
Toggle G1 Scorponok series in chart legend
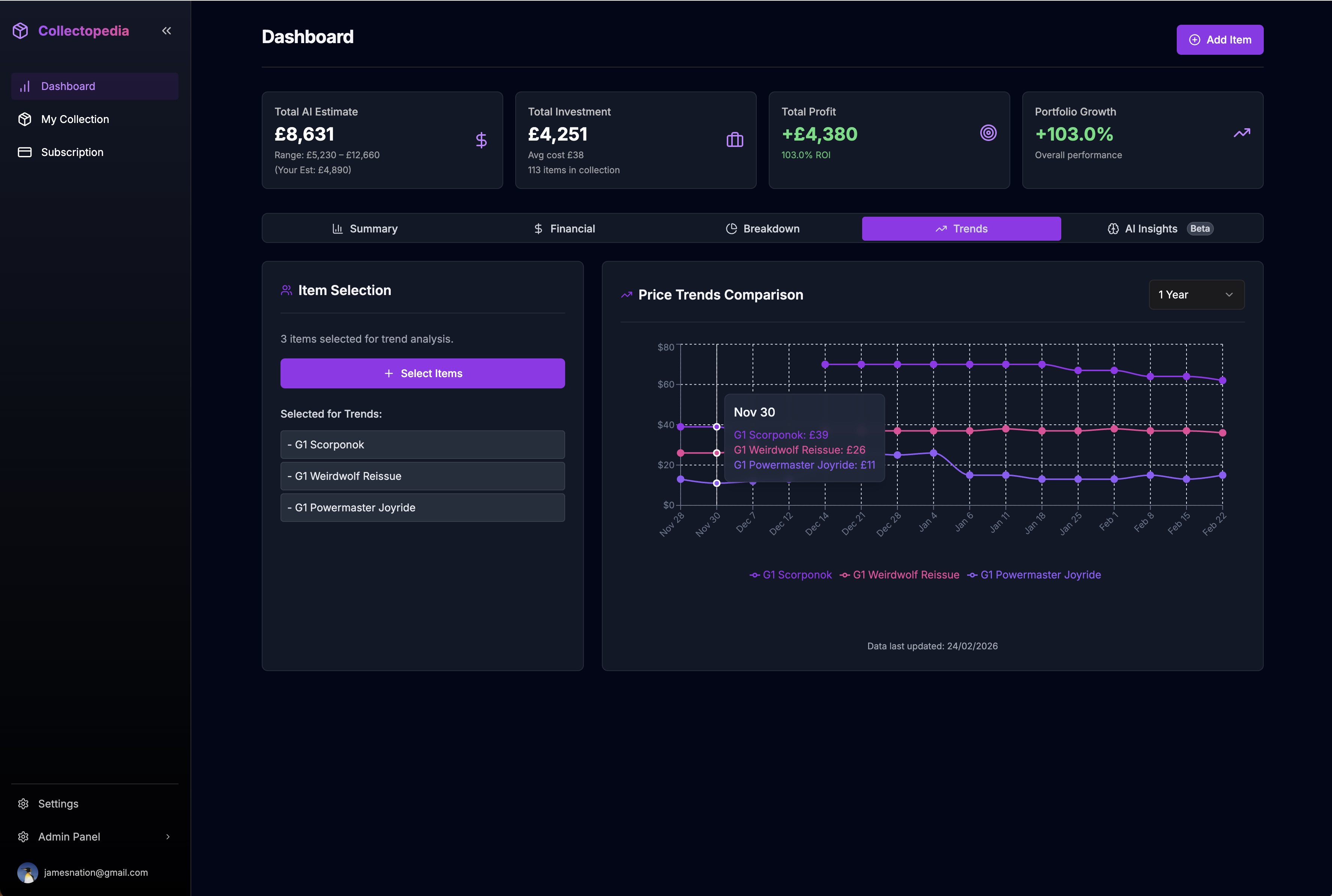[x=796, y=574]
